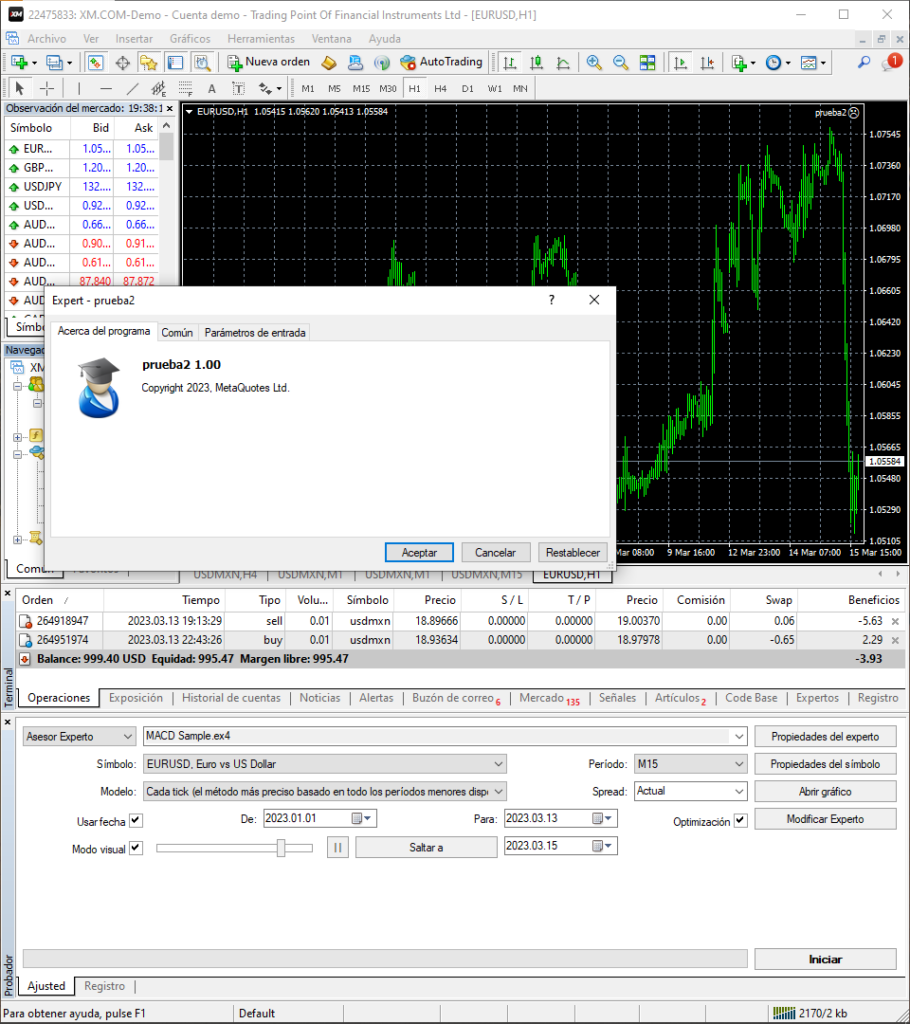910x1024 pixels.
Task: Toggle the Optimización checkbox
Action: click(x=740, y=821)
